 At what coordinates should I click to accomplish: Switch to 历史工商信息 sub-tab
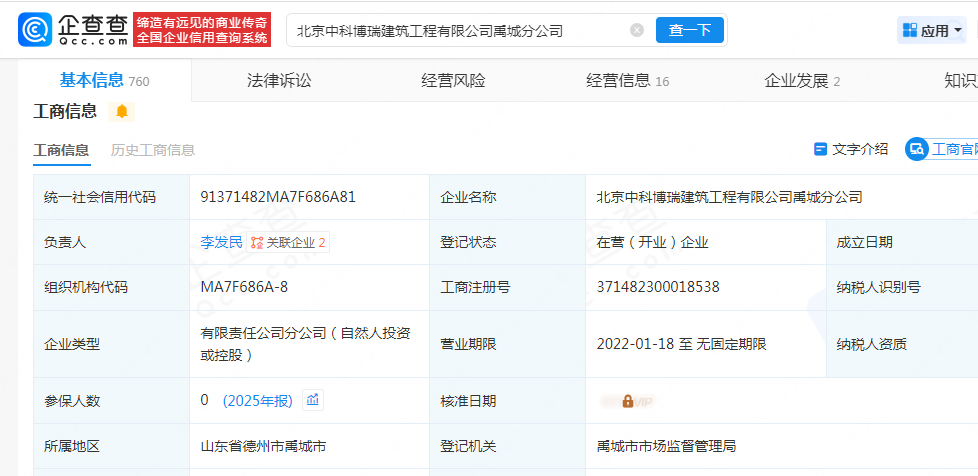click(x=153, y=150)
